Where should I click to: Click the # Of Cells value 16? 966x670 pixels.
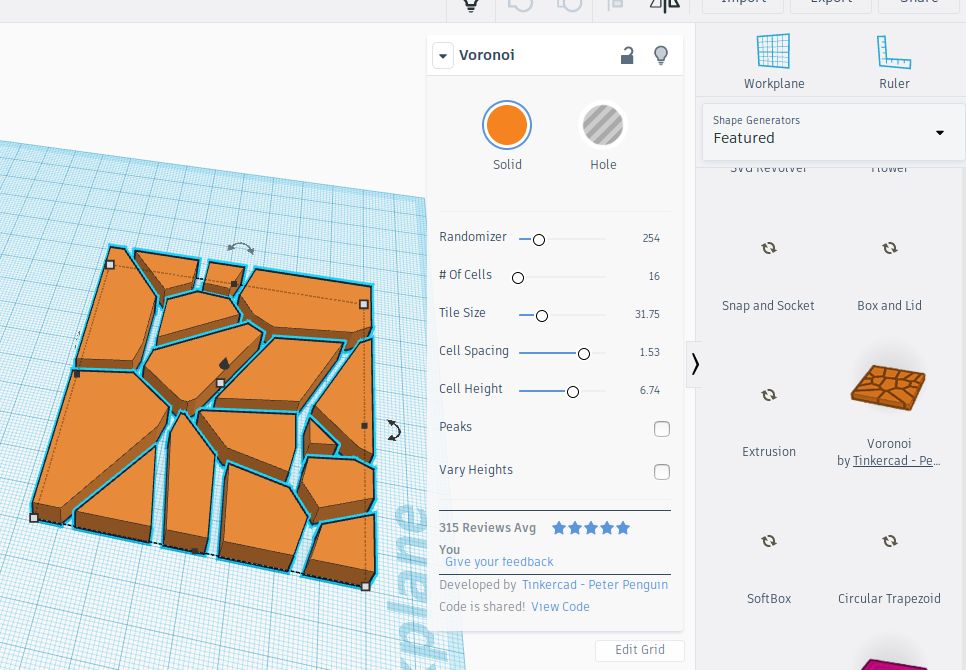tap(654, 276)
